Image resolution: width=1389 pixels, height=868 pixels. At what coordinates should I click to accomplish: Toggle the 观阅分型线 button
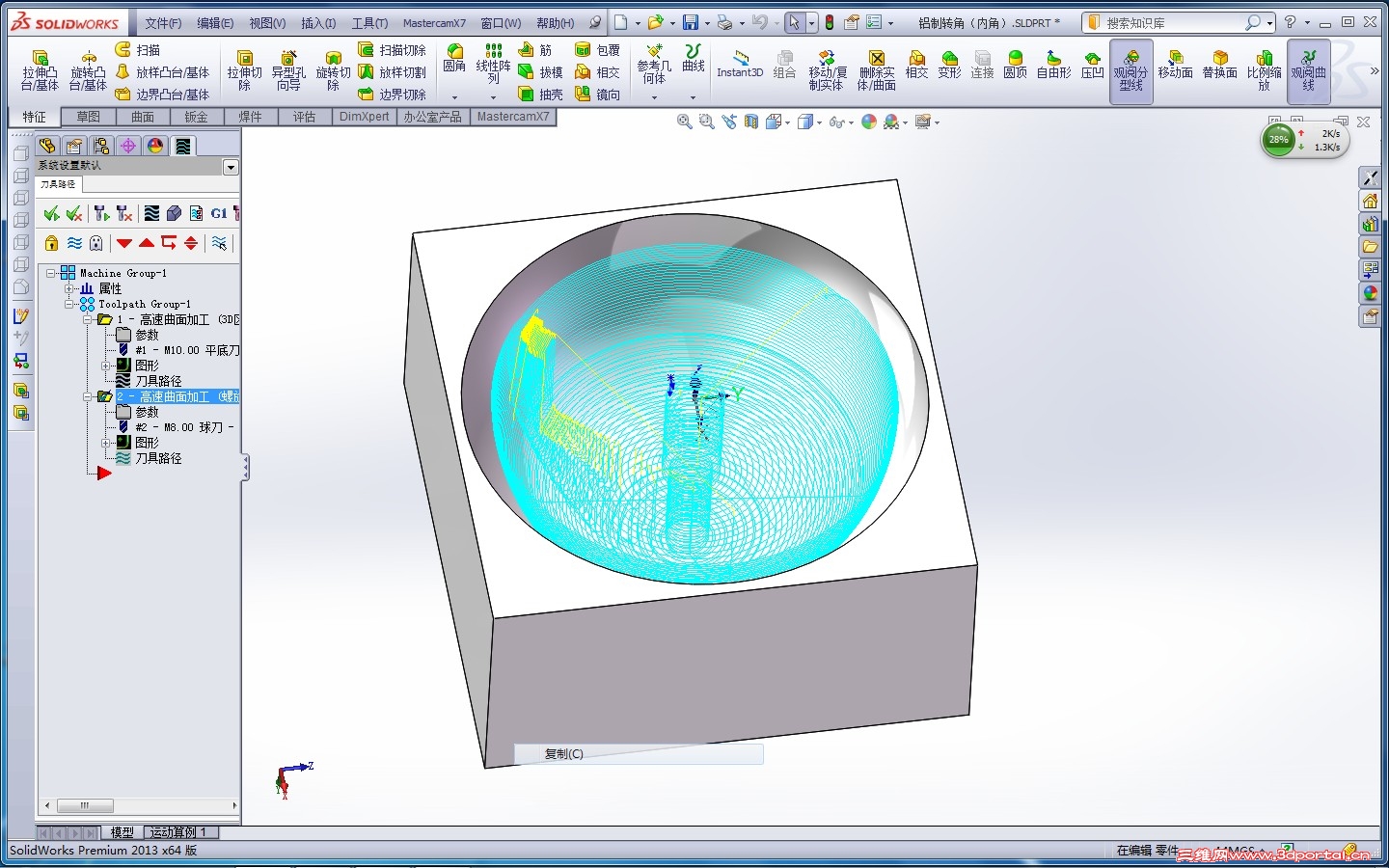(1130, 71)
